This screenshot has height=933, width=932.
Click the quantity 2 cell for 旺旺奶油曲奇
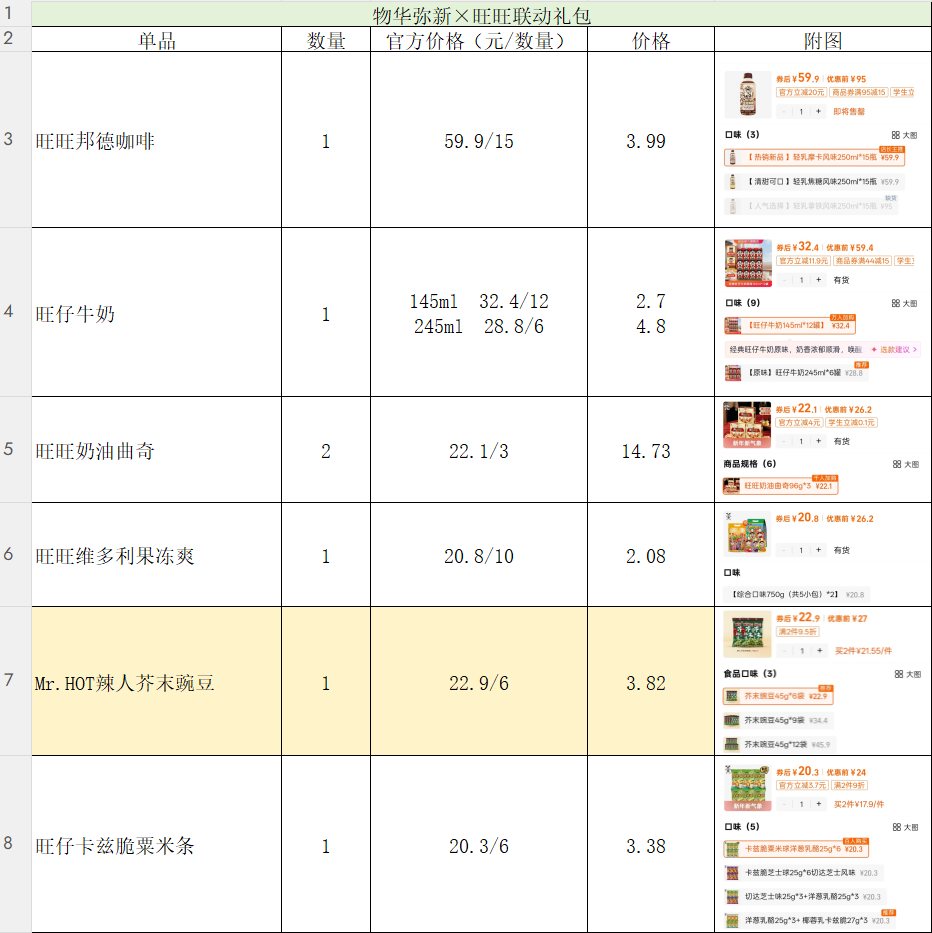pos(326,450)
